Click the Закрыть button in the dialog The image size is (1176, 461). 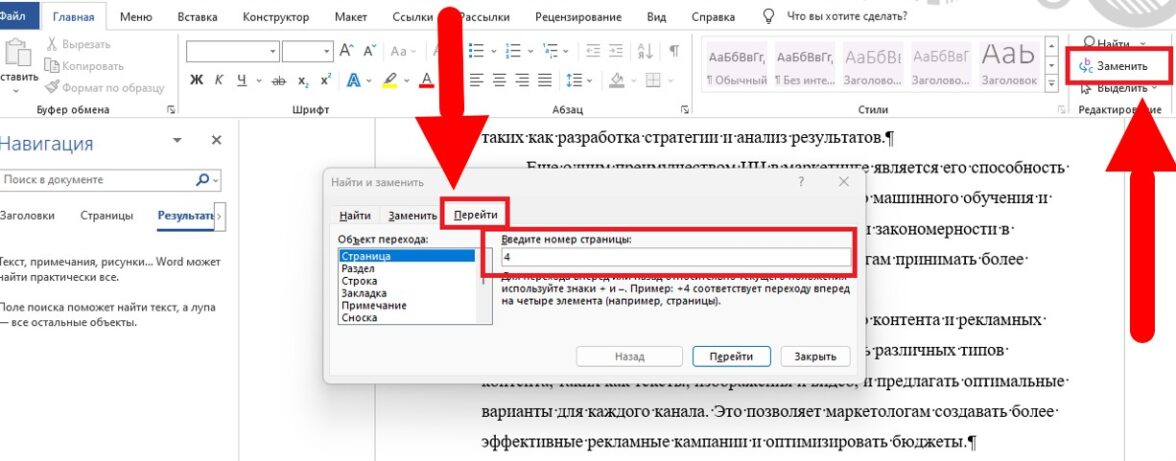pyautogui.click(x=815, y=357)
